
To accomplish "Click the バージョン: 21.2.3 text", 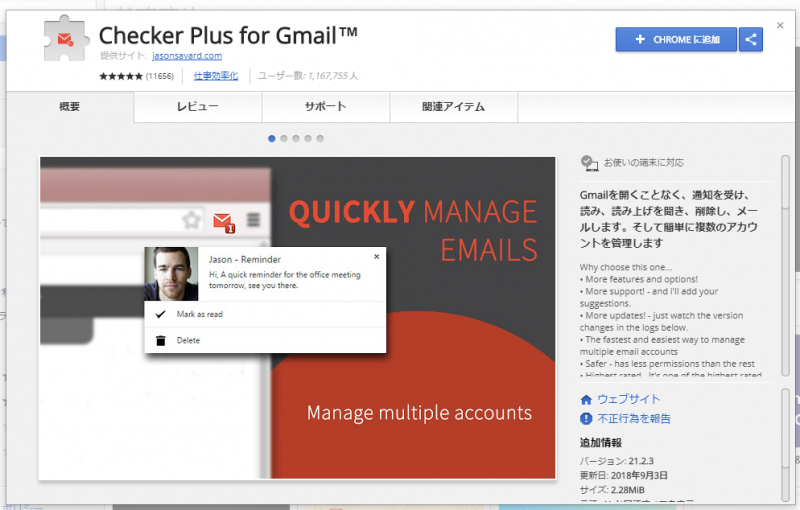I will coord(616,461).
